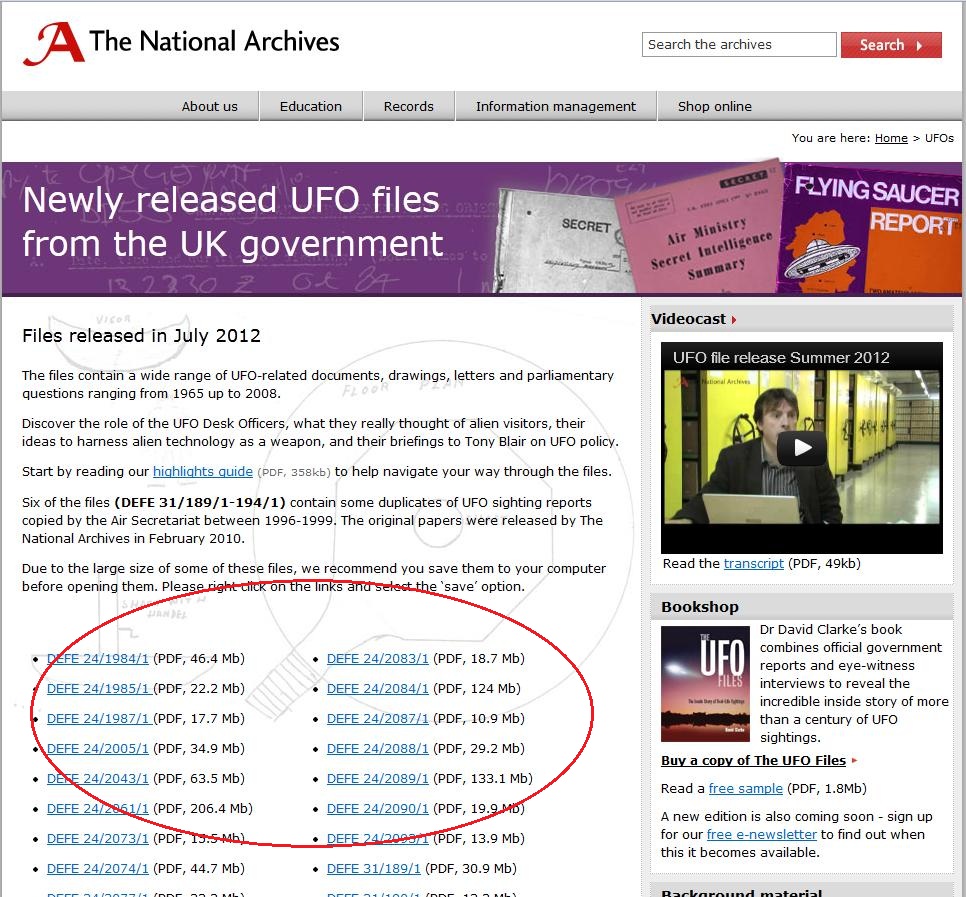Click The UFO Files book cover
The image size is (966, 897).
point(705,683)
